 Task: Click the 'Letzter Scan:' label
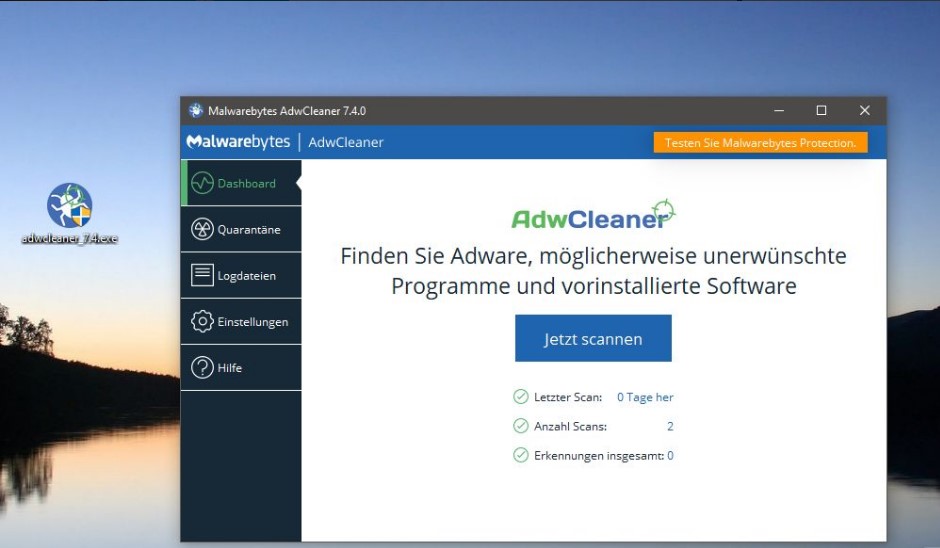[568, 397]
